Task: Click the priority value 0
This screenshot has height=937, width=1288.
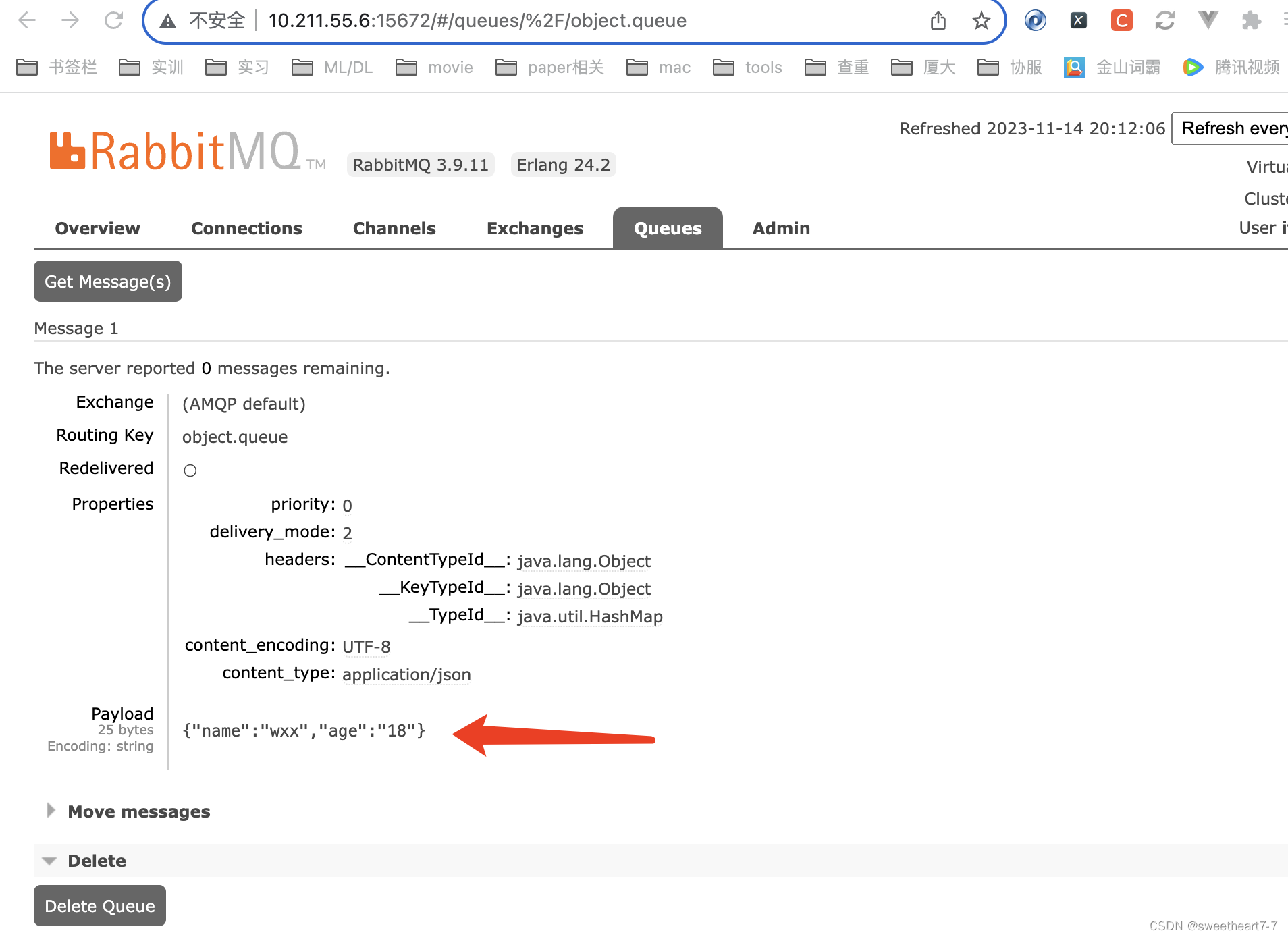Action: [347, 506]
